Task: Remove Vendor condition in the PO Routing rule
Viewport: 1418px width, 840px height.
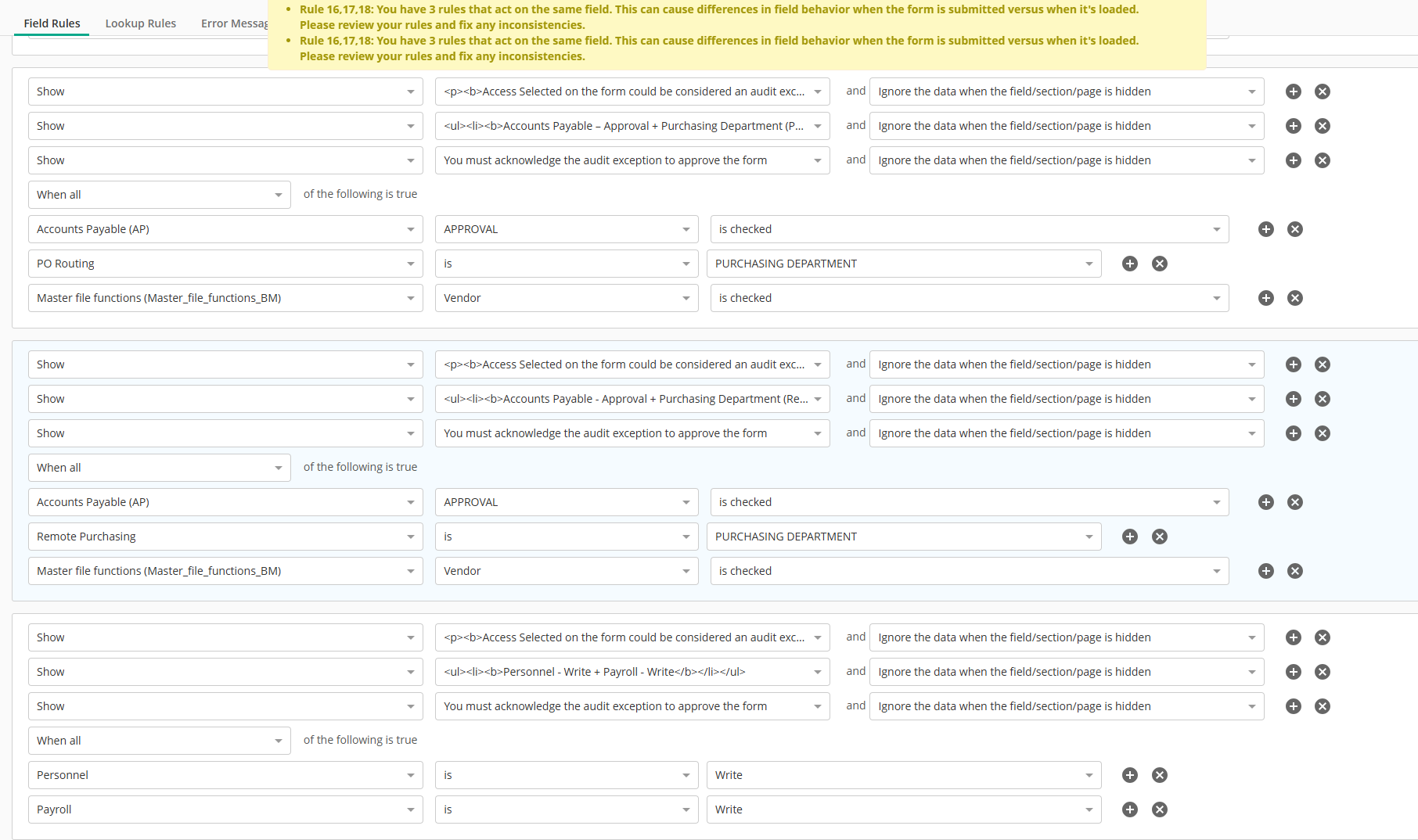Action: tap(1295, 298)
